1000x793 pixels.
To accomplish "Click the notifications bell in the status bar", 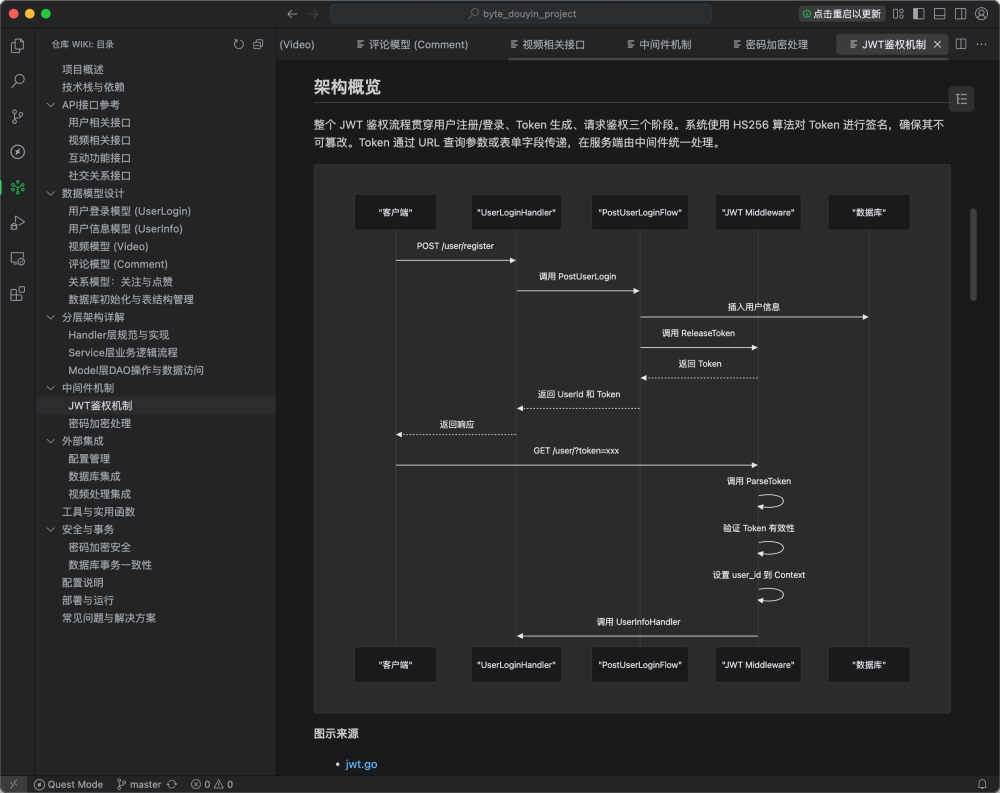I will [x=982, y=784].
